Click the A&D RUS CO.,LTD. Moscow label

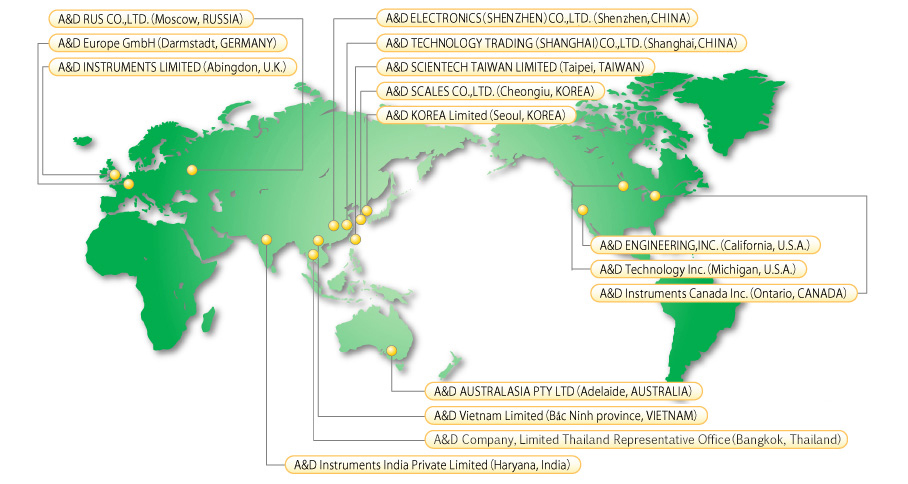tap(151, 19)
